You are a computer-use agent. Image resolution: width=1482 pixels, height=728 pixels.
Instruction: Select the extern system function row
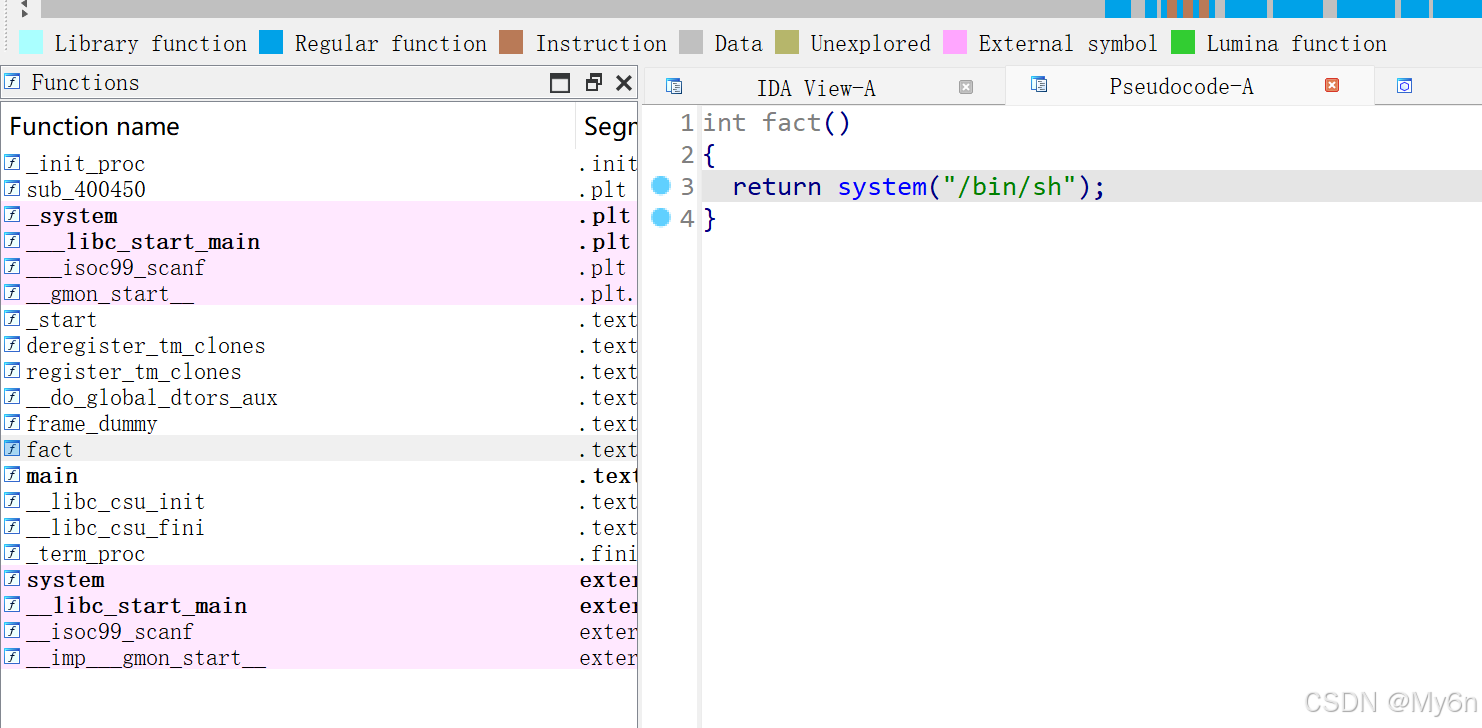coord(319,580)
